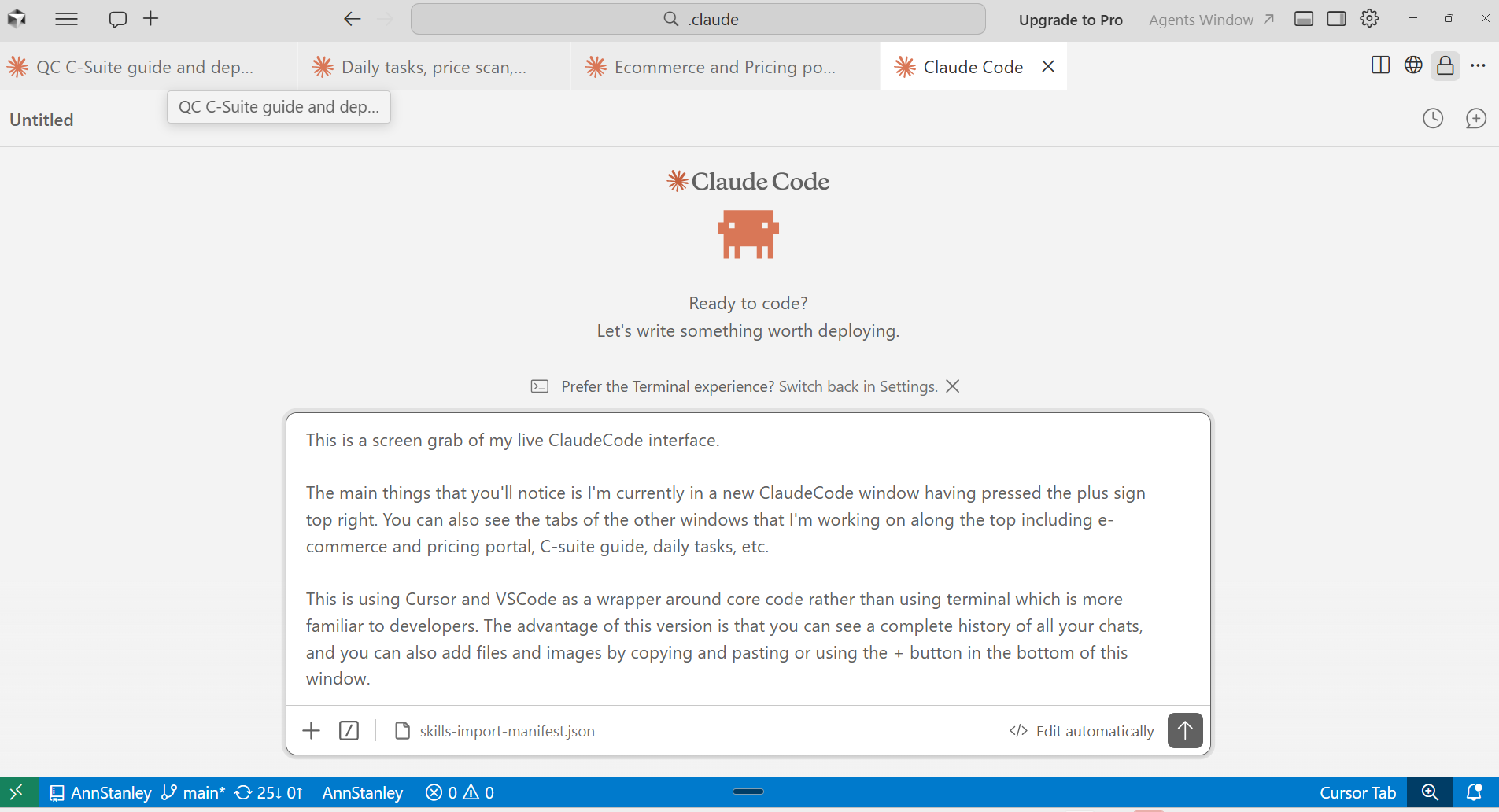Open the hamburger application menu

coord(67,19)
